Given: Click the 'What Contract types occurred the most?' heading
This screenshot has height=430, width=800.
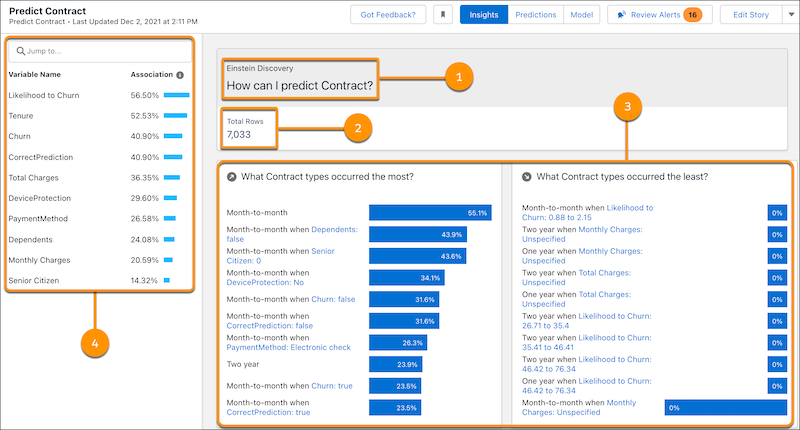Looking at the screenshot, I should (x=327, y=177).
